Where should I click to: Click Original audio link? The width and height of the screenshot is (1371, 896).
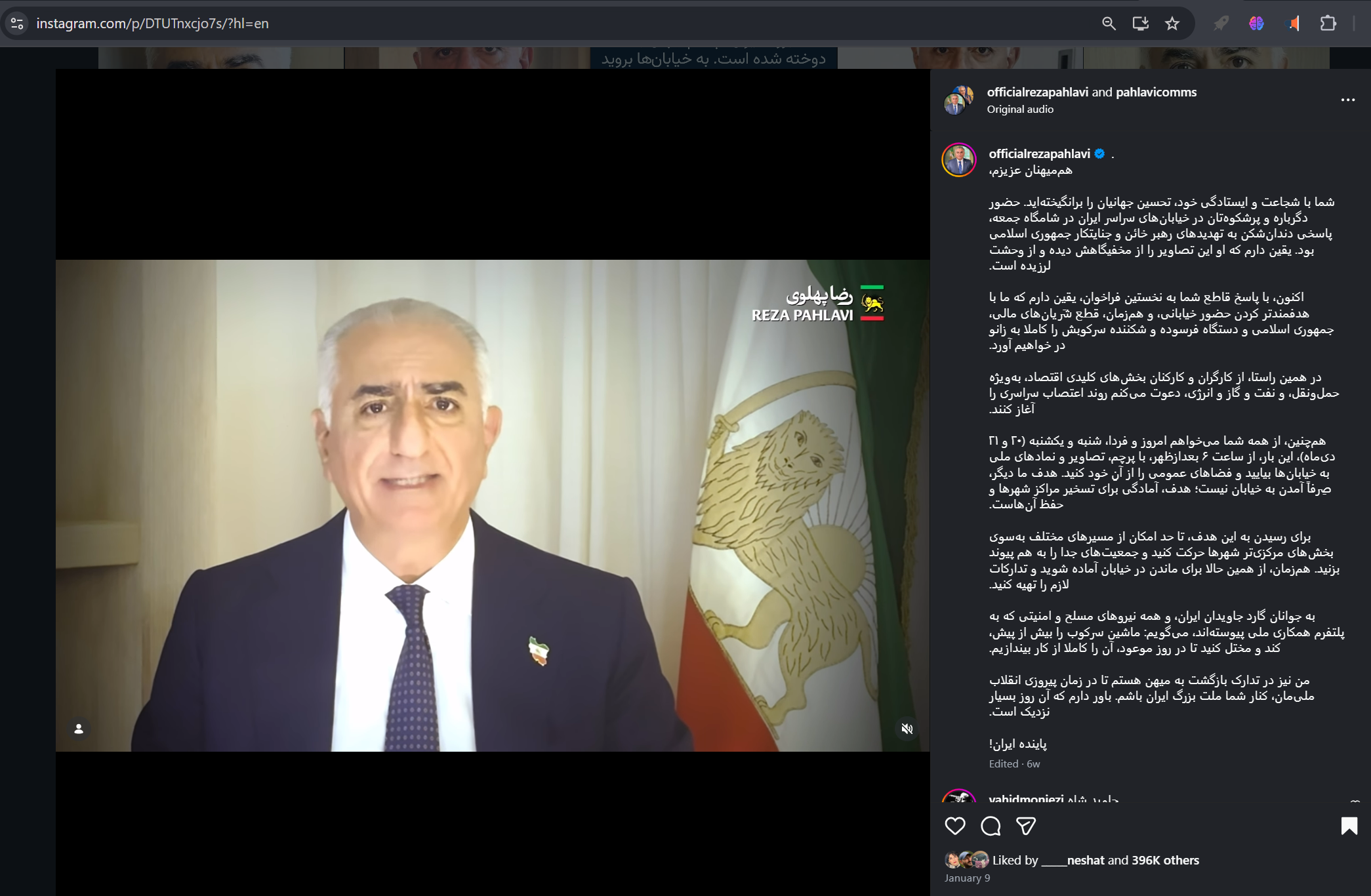[x=1020, y=110]
